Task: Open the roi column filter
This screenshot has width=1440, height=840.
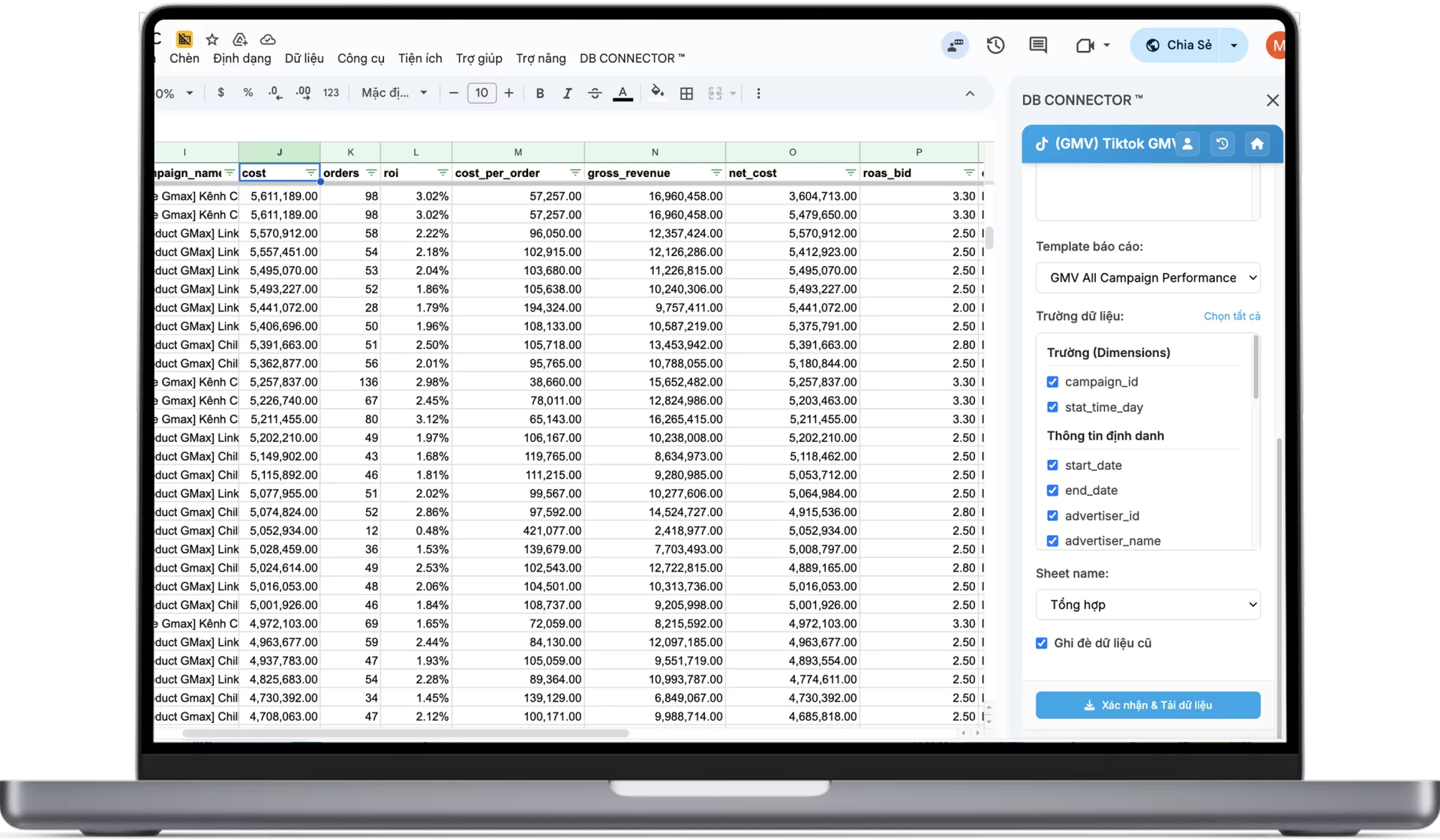Action: [442, 173]
